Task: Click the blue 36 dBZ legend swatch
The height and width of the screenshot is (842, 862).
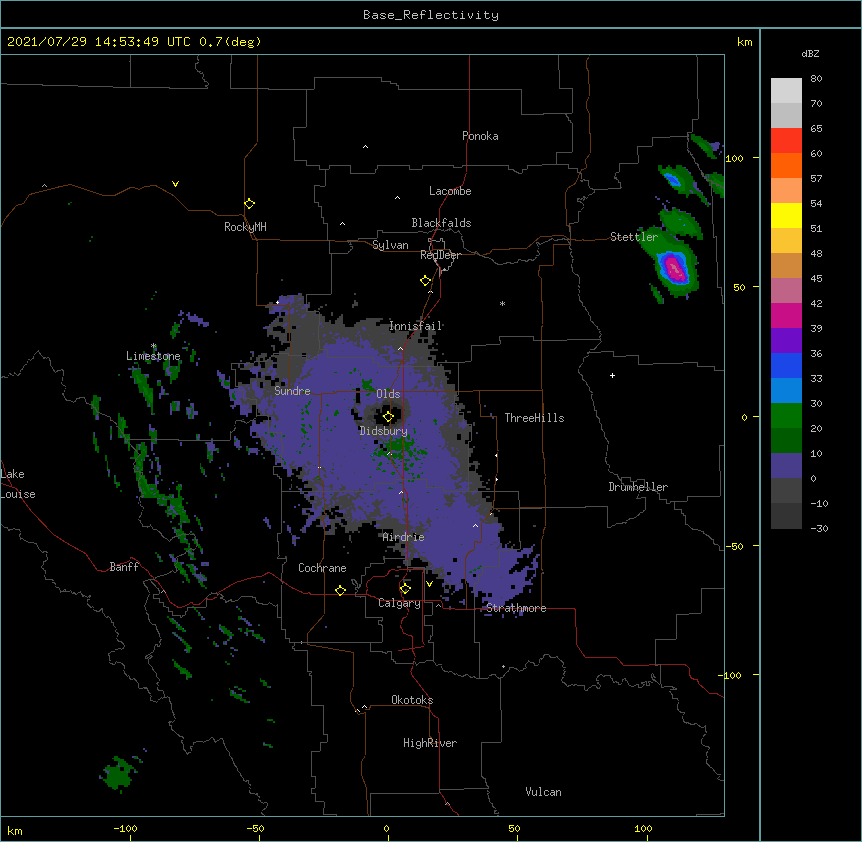Action: (x=786, y=365)
